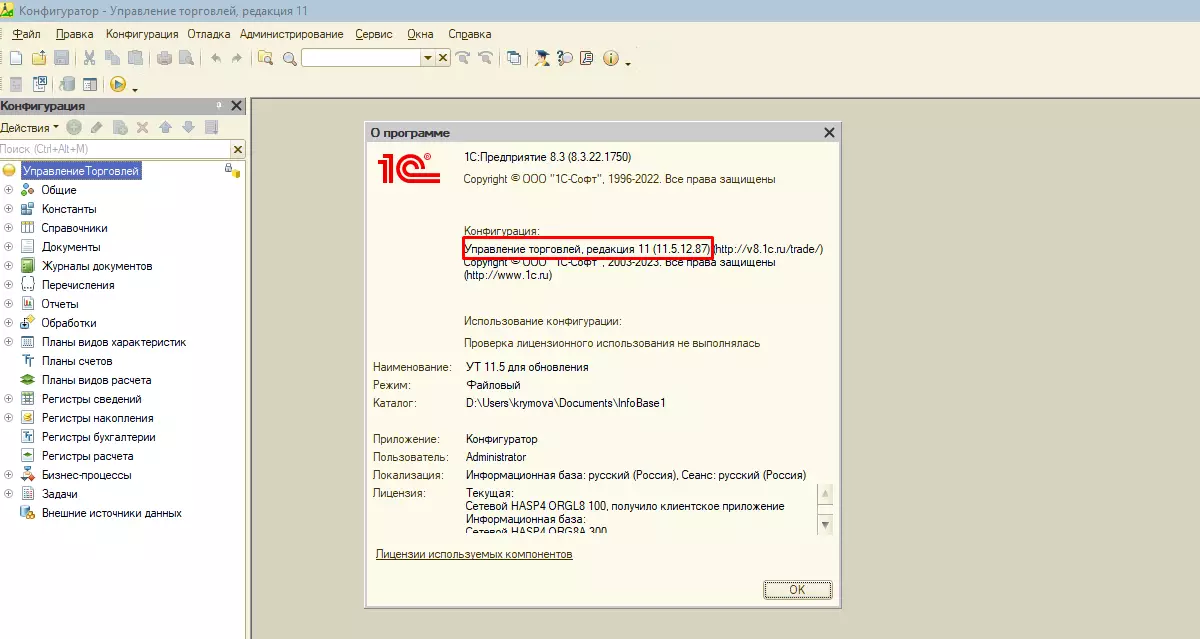Select Планы счетов in the tree
1200x639 pixels.
(x=77, y=361)
